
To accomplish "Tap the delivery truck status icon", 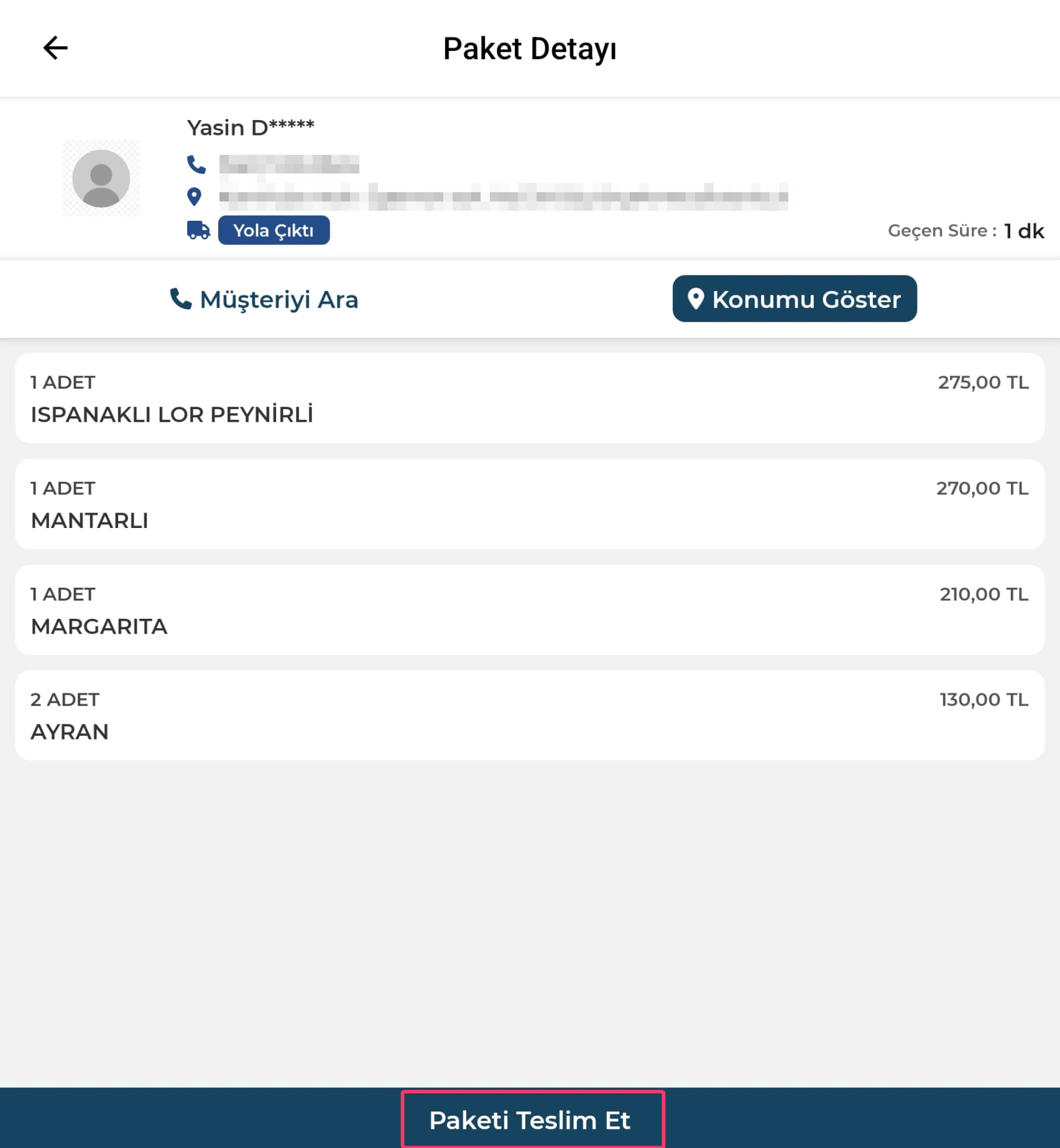I will click(x=198, y=230).
